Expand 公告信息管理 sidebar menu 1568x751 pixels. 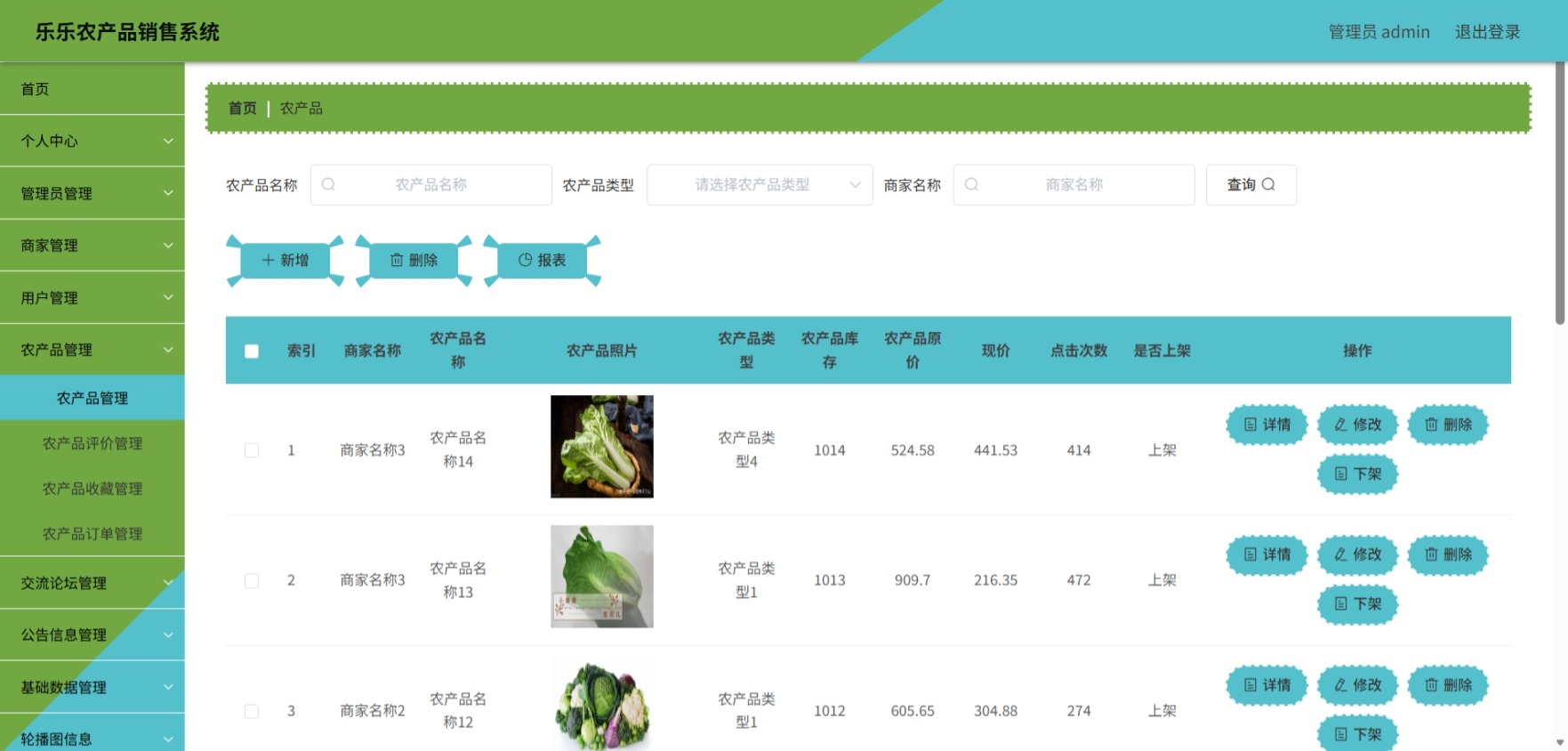coord(92,634)
